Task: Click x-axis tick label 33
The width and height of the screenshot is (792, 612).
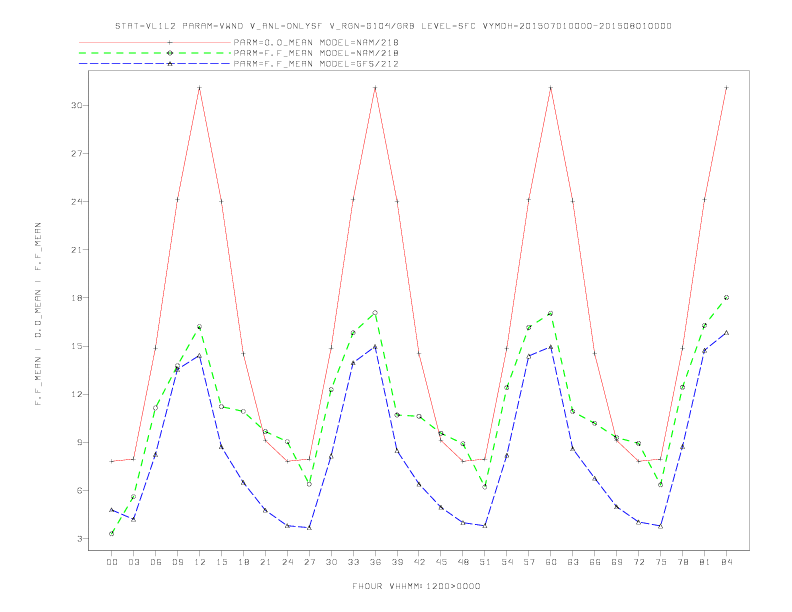Action: tap(353, 562)
